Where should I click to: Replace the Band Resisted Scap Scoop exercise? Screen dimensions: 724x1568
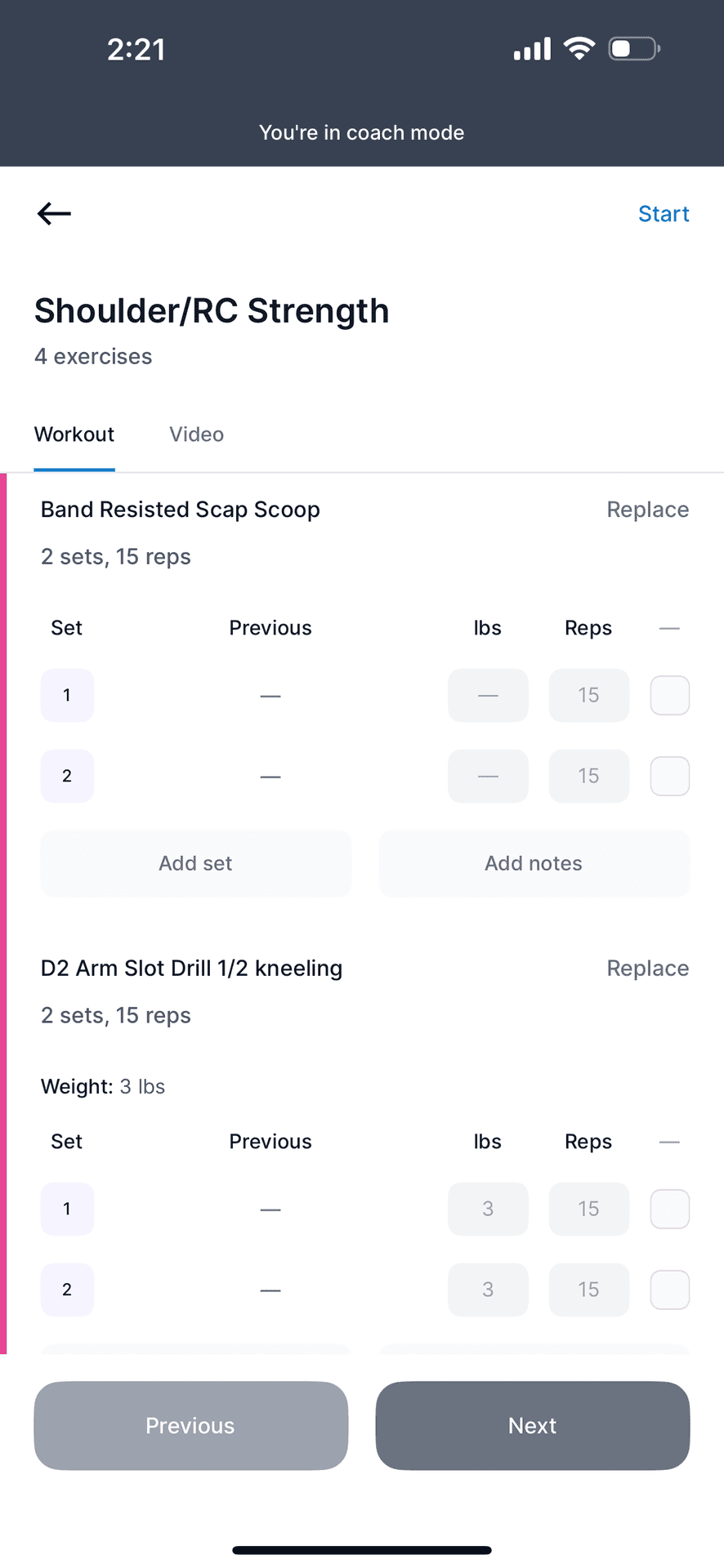point(647,510)
